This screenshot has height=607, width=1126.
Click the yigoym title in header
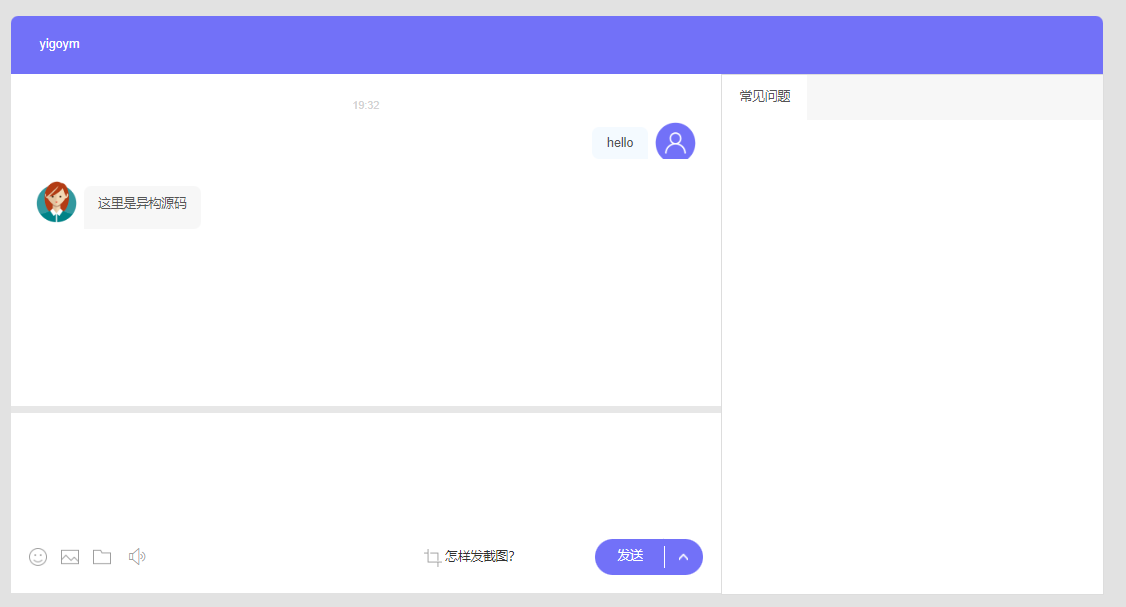coord(60,44)
